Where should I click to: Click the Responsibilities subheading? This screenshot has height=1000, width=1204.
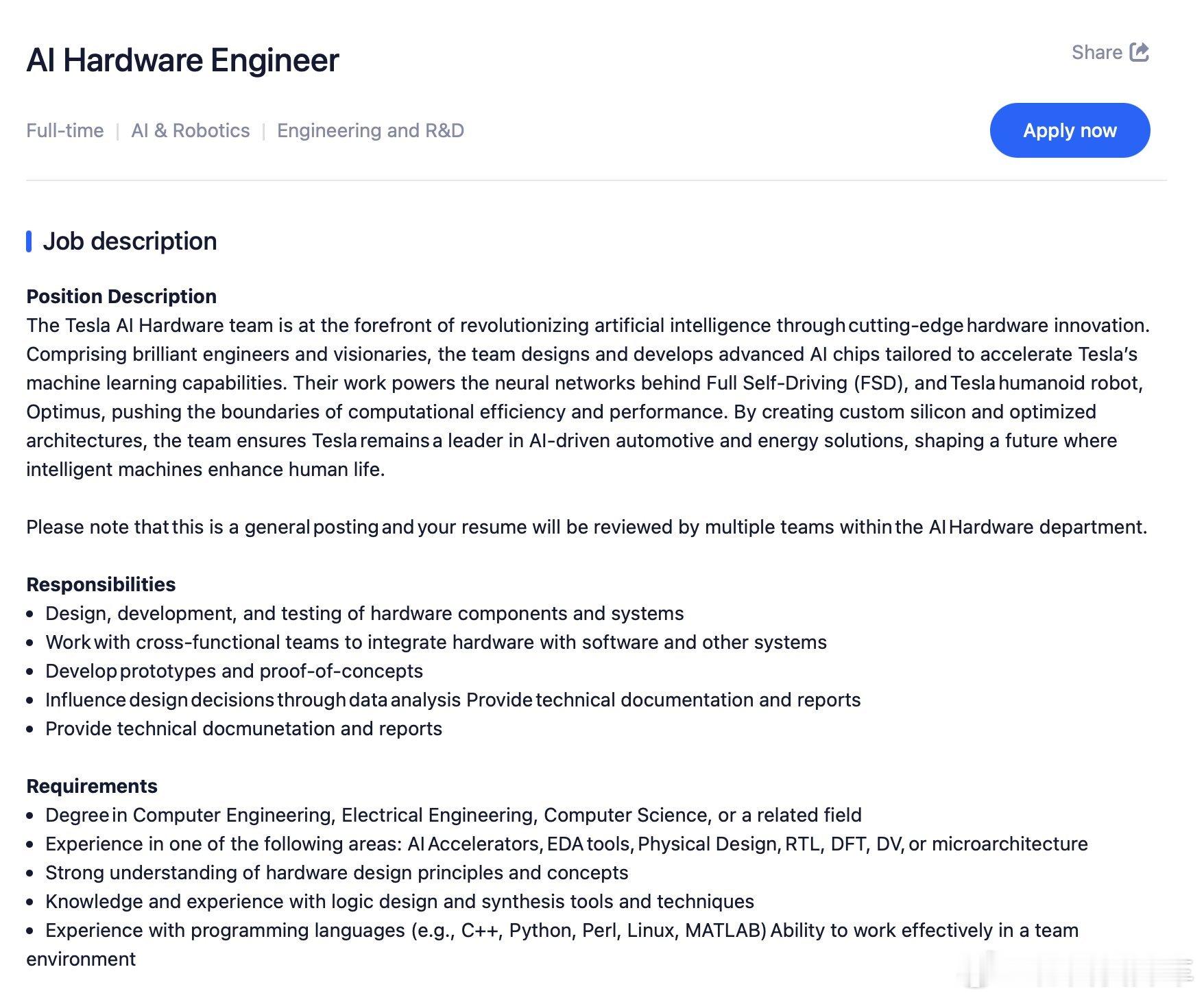point(101,584)
